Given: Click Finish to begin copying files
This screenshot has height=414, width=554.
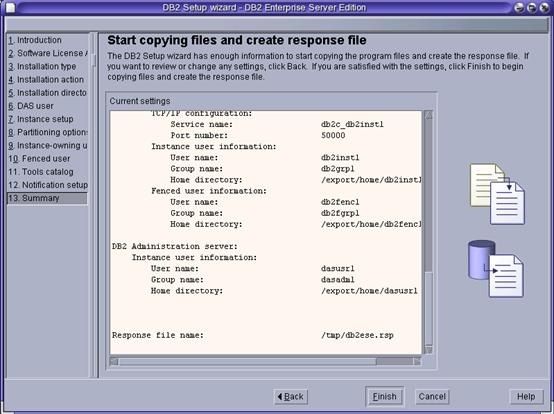Looking at the screenshot, I should (384, 397).
